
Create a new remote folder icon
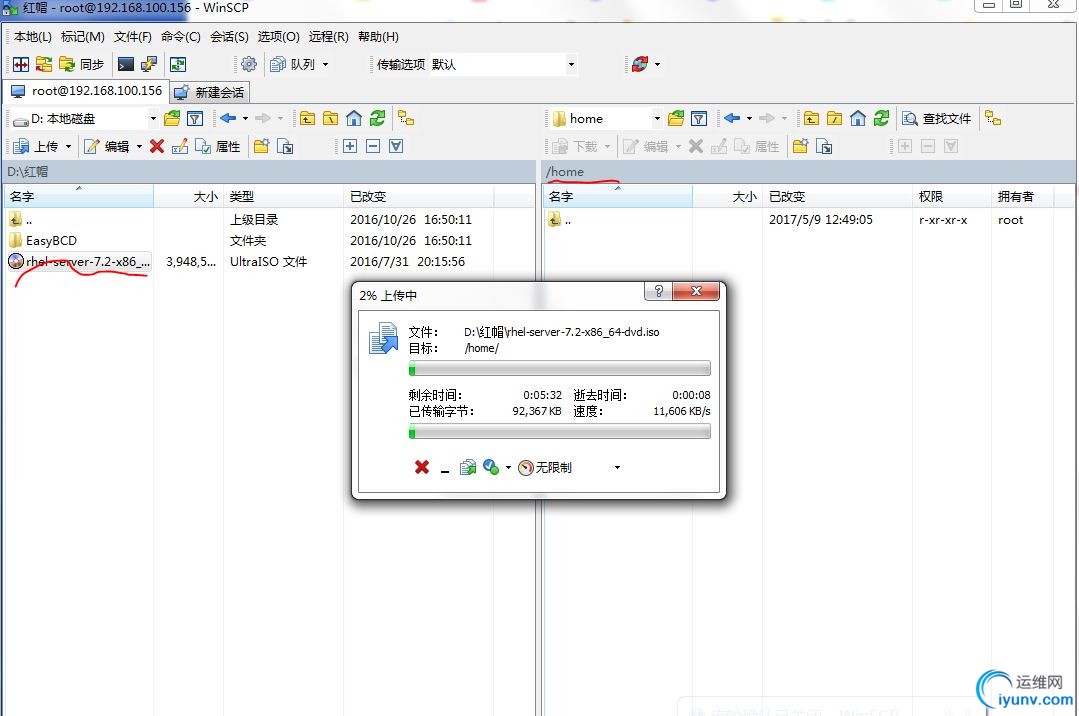[800, 146]
